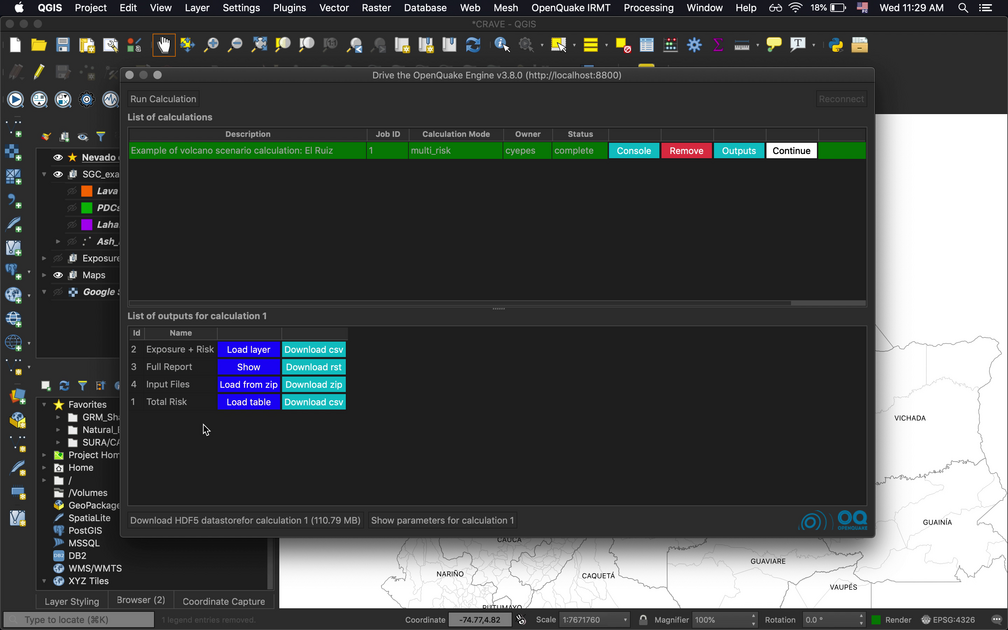Toggle the Render checkbox in status bar
This screenshot has height=630, width=1008.
pos(877,620)
